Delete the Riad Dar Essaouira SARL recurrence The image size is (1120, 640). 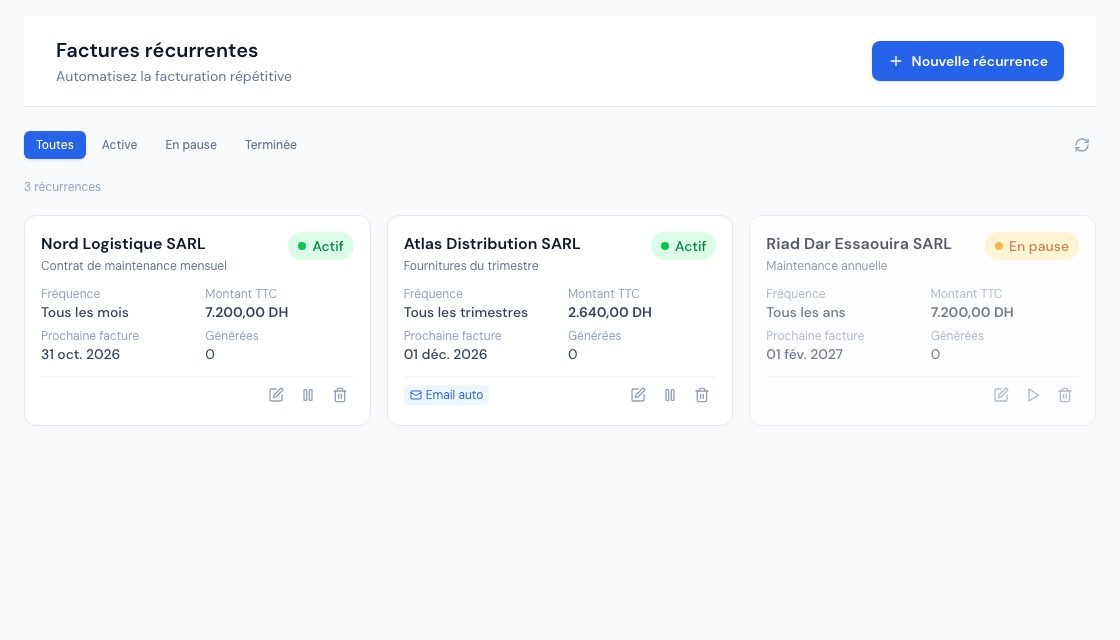coord(1065,395)
